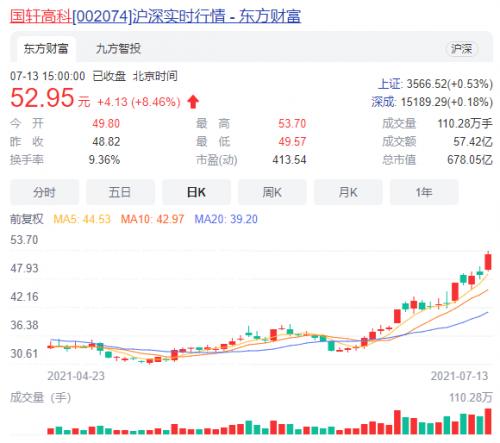
Task: Click the last red volume bar
Action: coord(488,421)
